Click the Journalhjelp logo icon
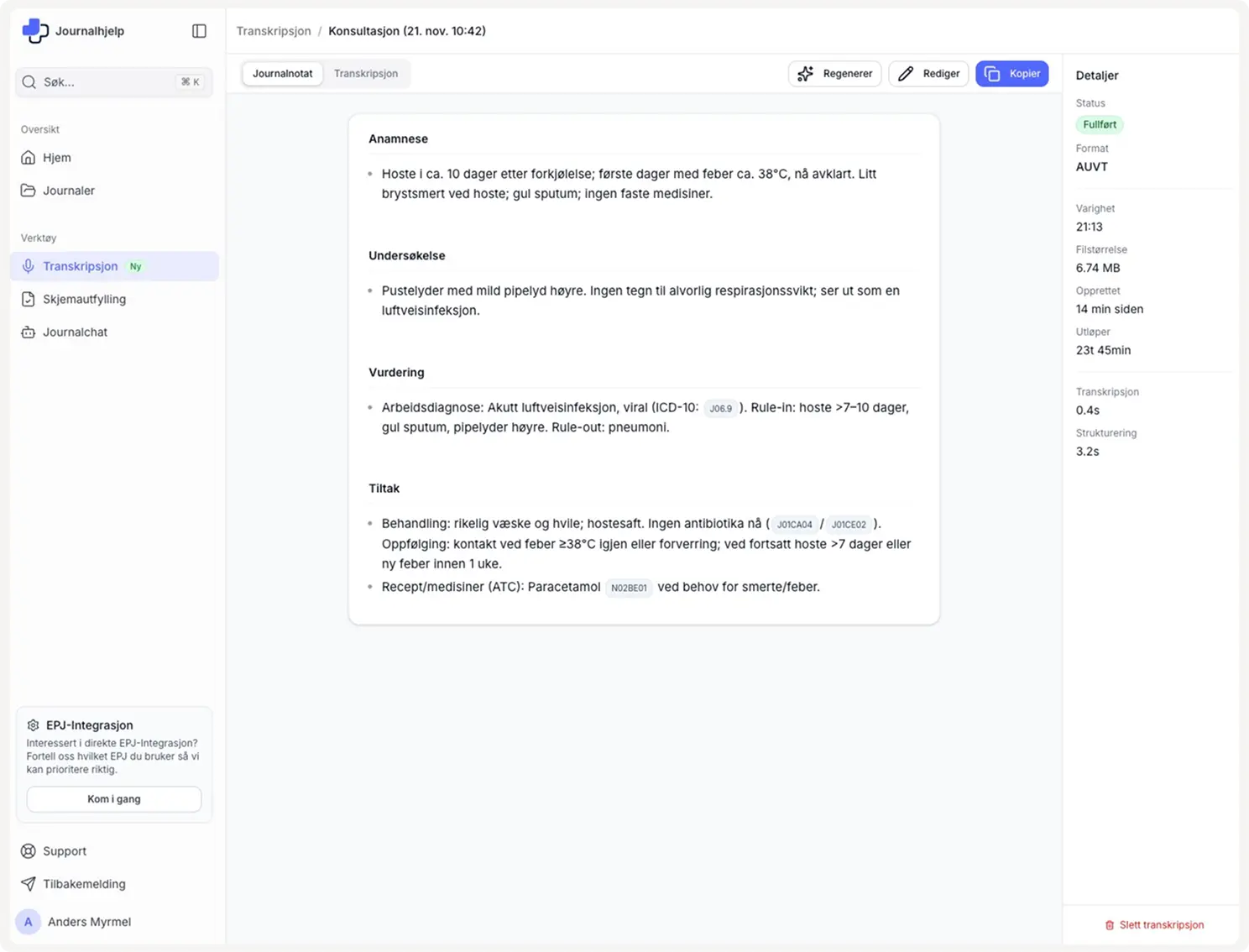The image size is (1249, 952). pos(35,31)
